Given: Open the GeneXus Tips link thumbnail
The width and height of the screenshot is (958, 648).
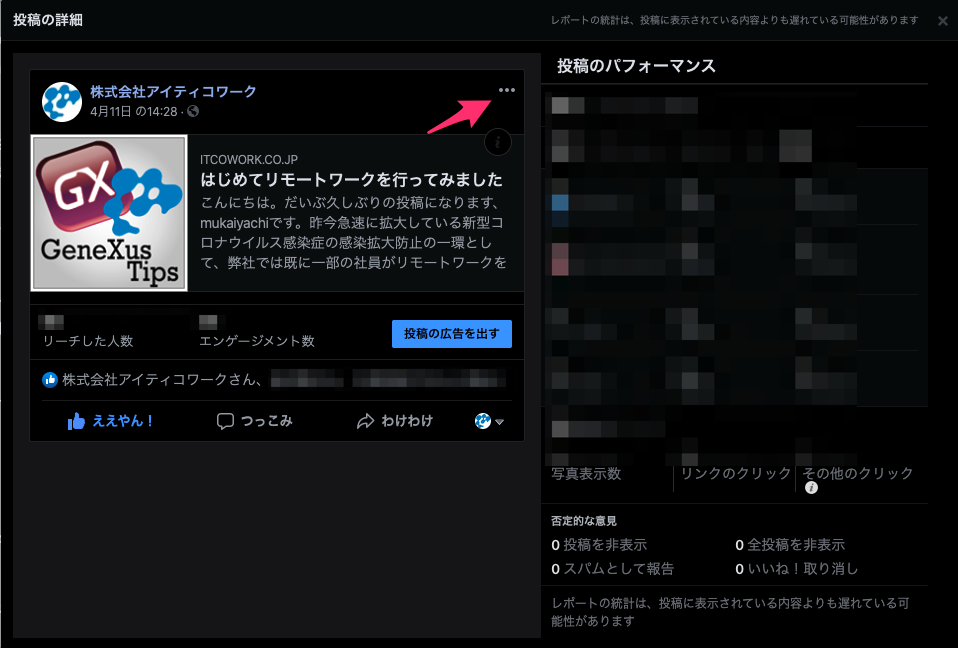Looking at the screenshot, I should point(109,213).
